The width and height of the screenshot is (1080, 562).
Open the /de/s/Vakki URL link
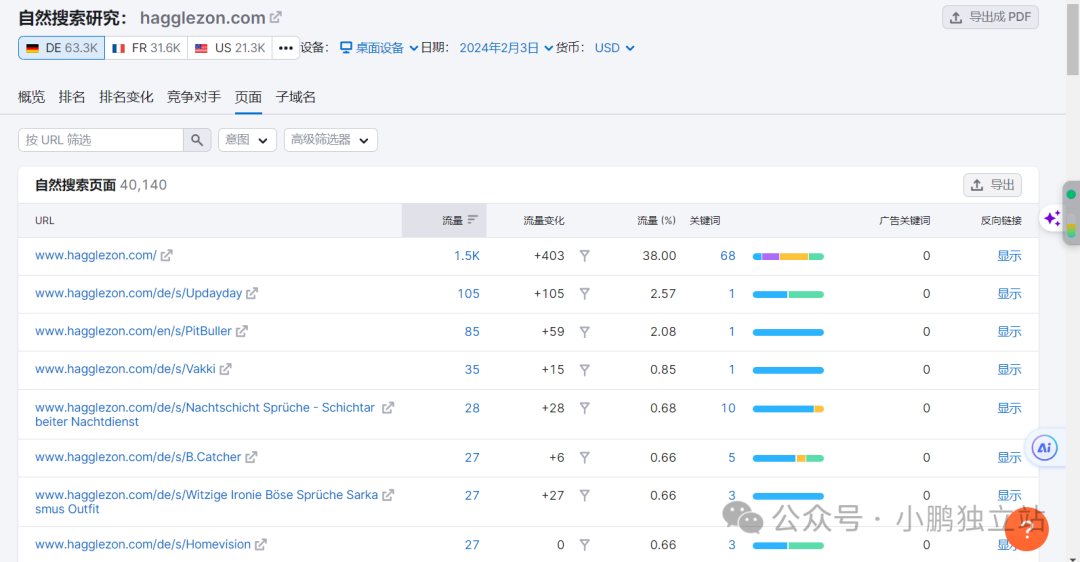click(x=125, y=369)
